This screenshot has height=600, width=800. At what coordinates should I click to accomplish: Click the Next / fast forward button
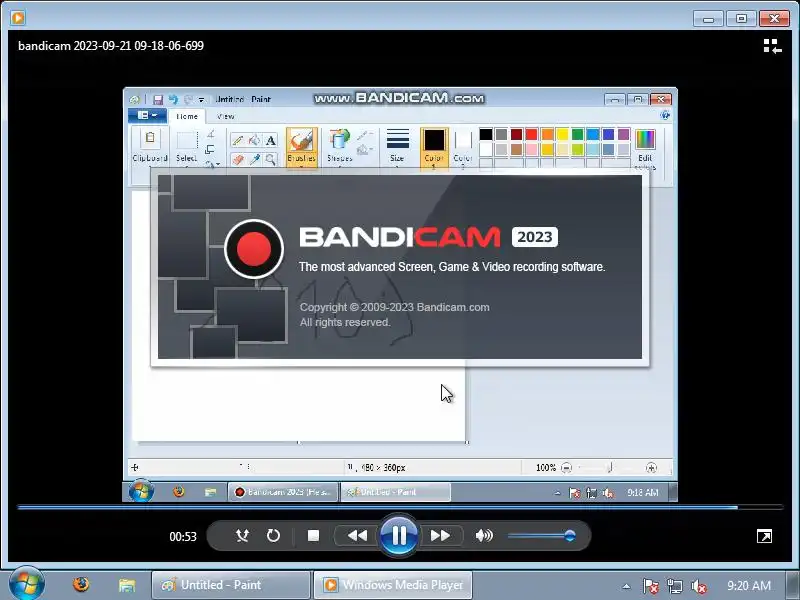[440, 536]
